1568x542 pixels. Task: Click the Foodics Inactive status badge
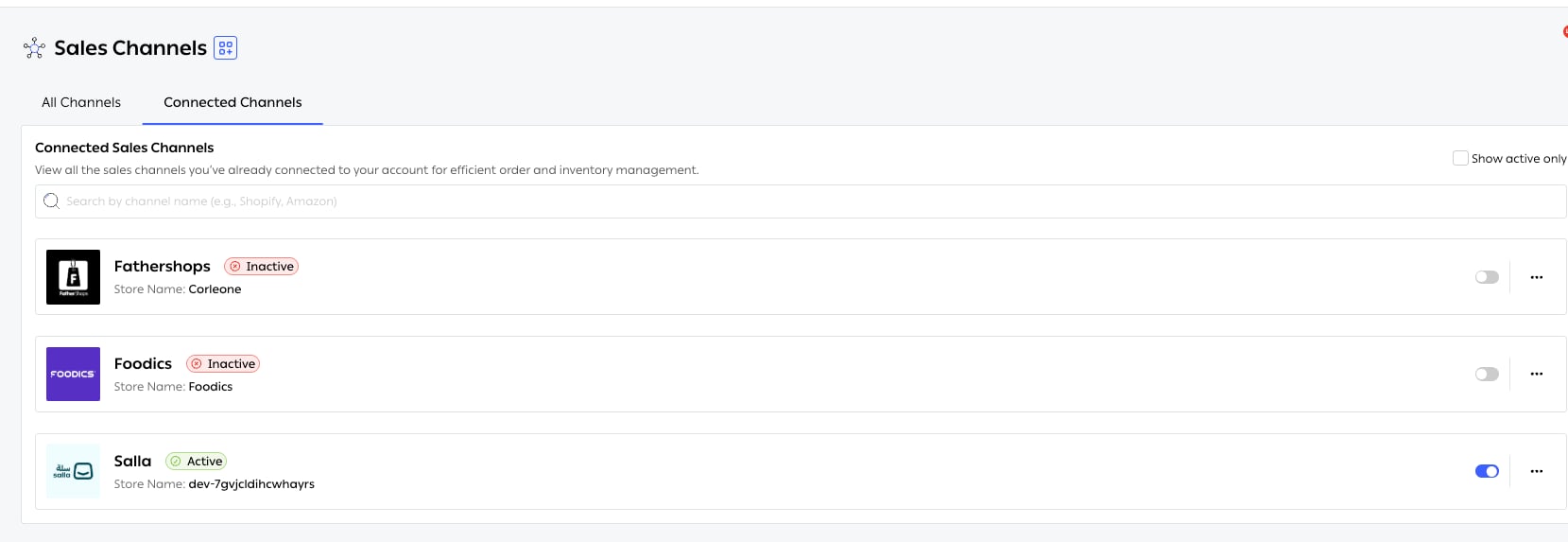(223, 364)
